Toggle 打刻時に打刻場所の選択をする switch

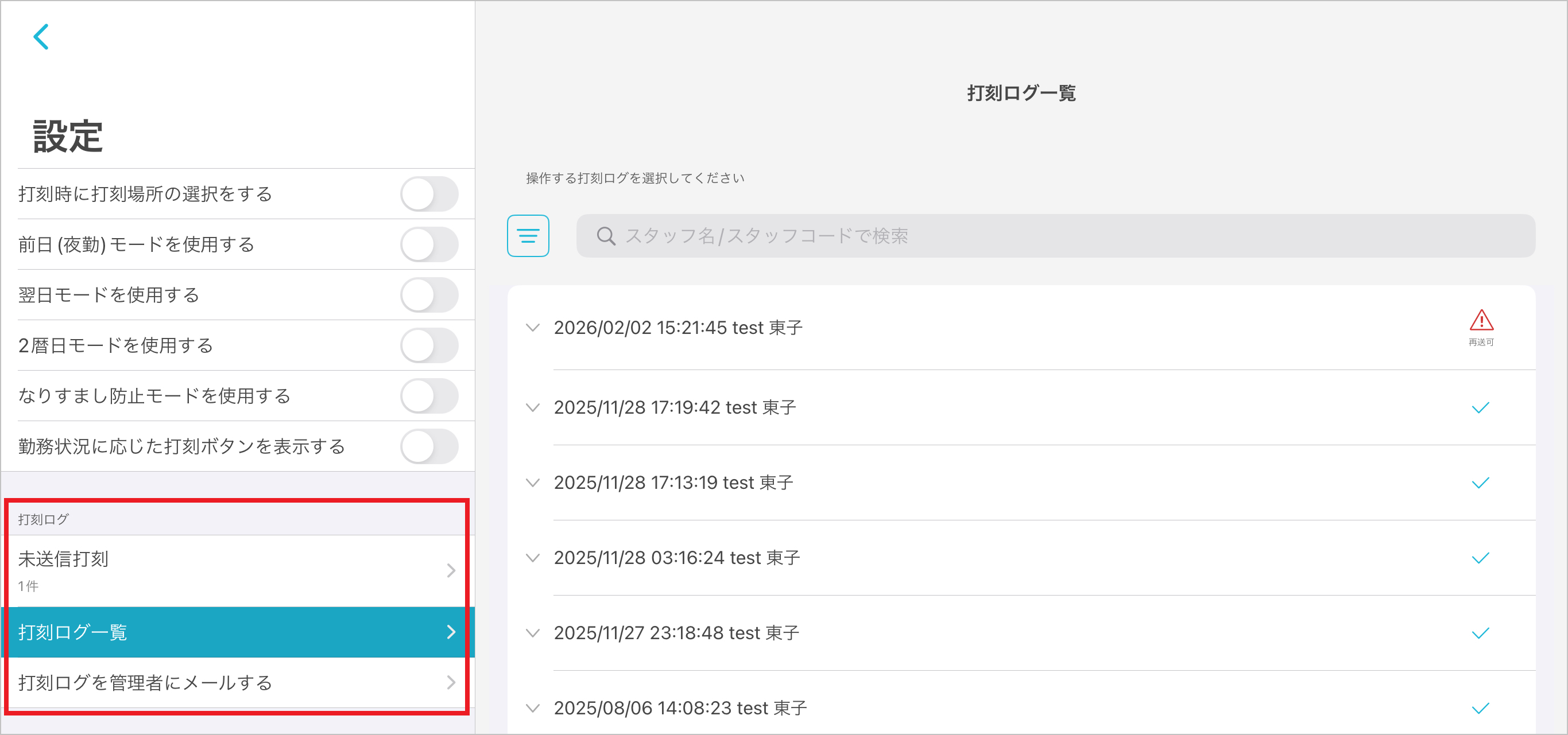[x=428, y=194]
